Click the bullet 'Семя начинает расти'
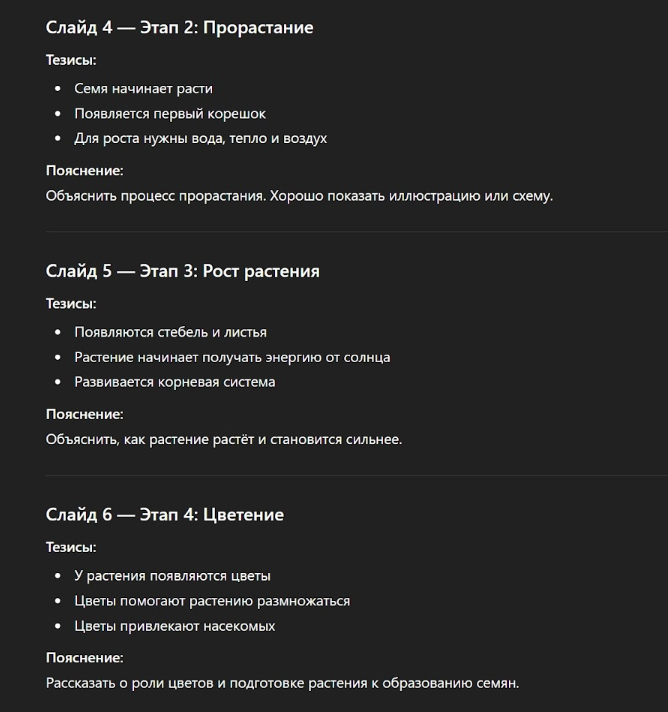The width and height of the screenshot is (668, 712). tap(143, 89)
